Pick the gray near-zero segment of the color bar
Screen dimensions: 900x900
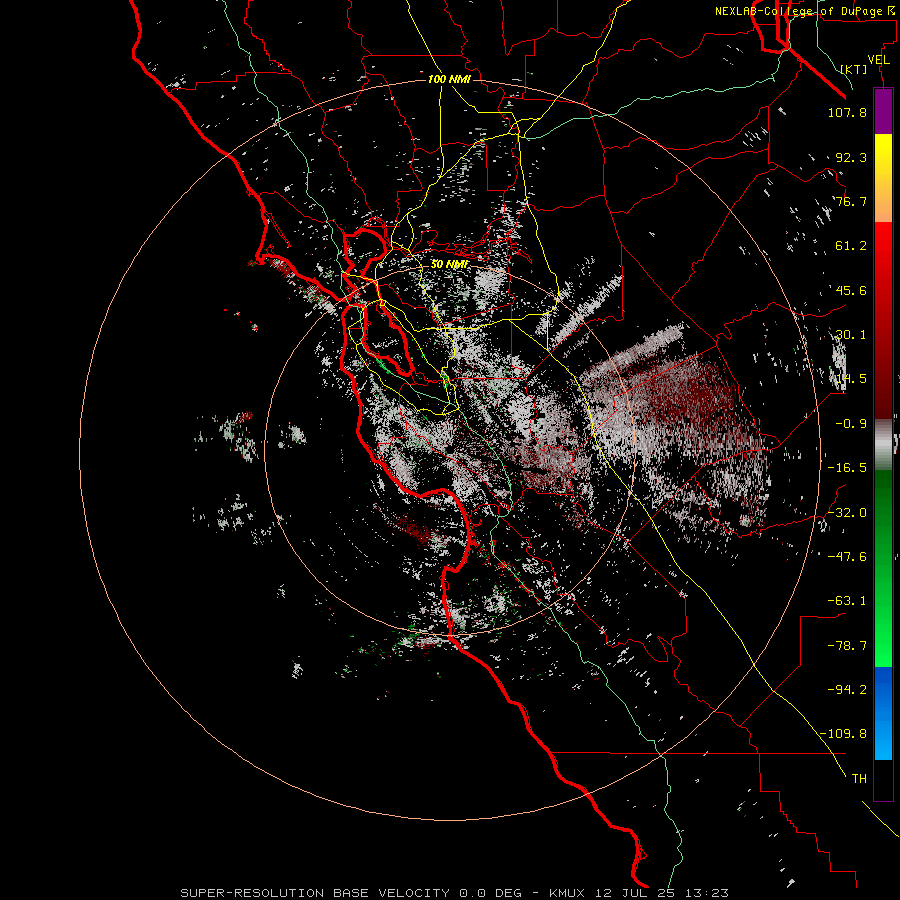(883, 444)
